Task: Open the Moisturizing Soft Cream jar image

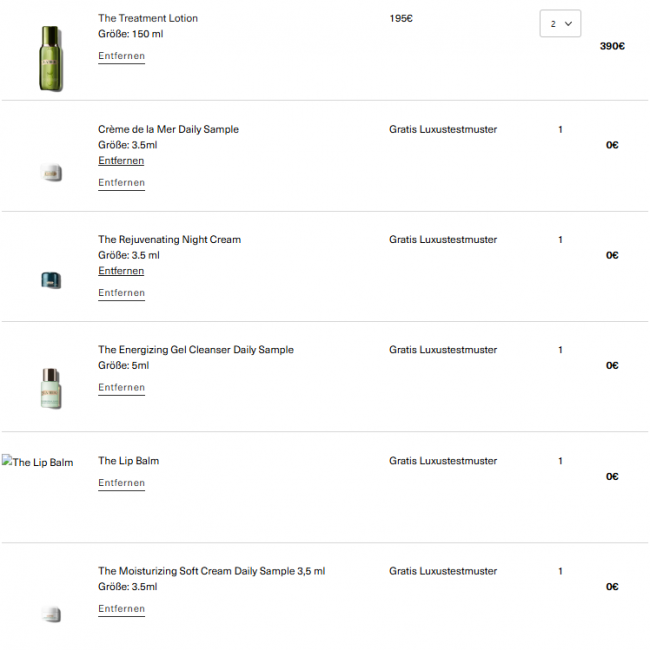Action: [x=51, y=614]
